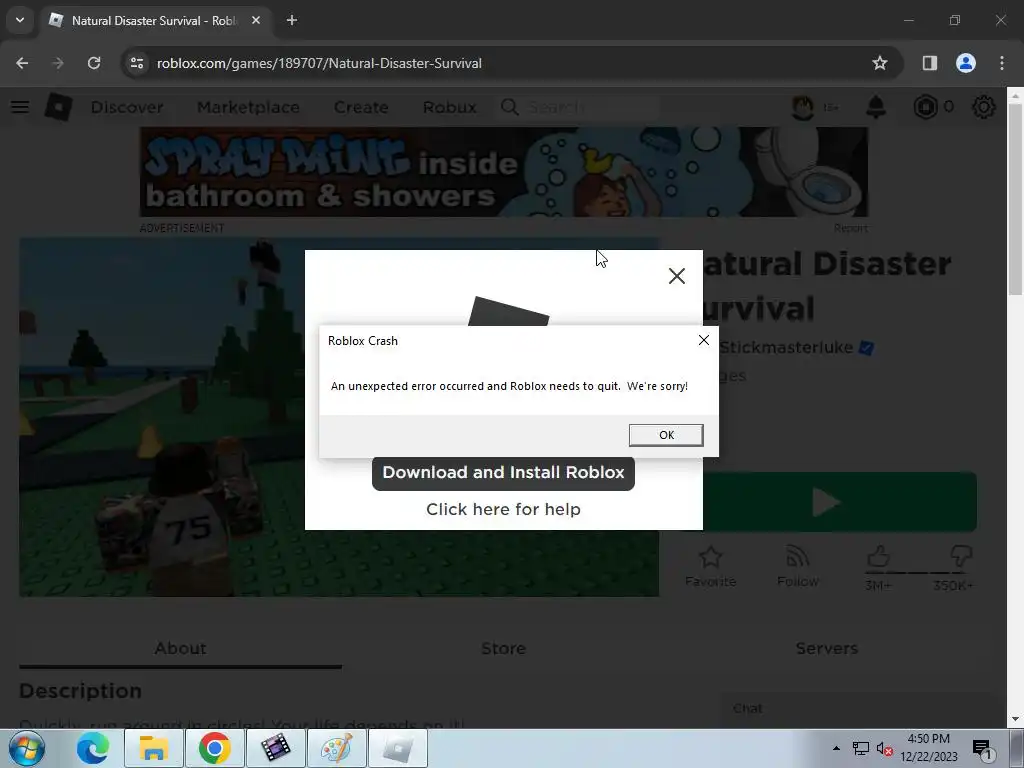The image size is (1024, 768).
Task: Click the muted volume tray icon
Action: click(884, 749)
